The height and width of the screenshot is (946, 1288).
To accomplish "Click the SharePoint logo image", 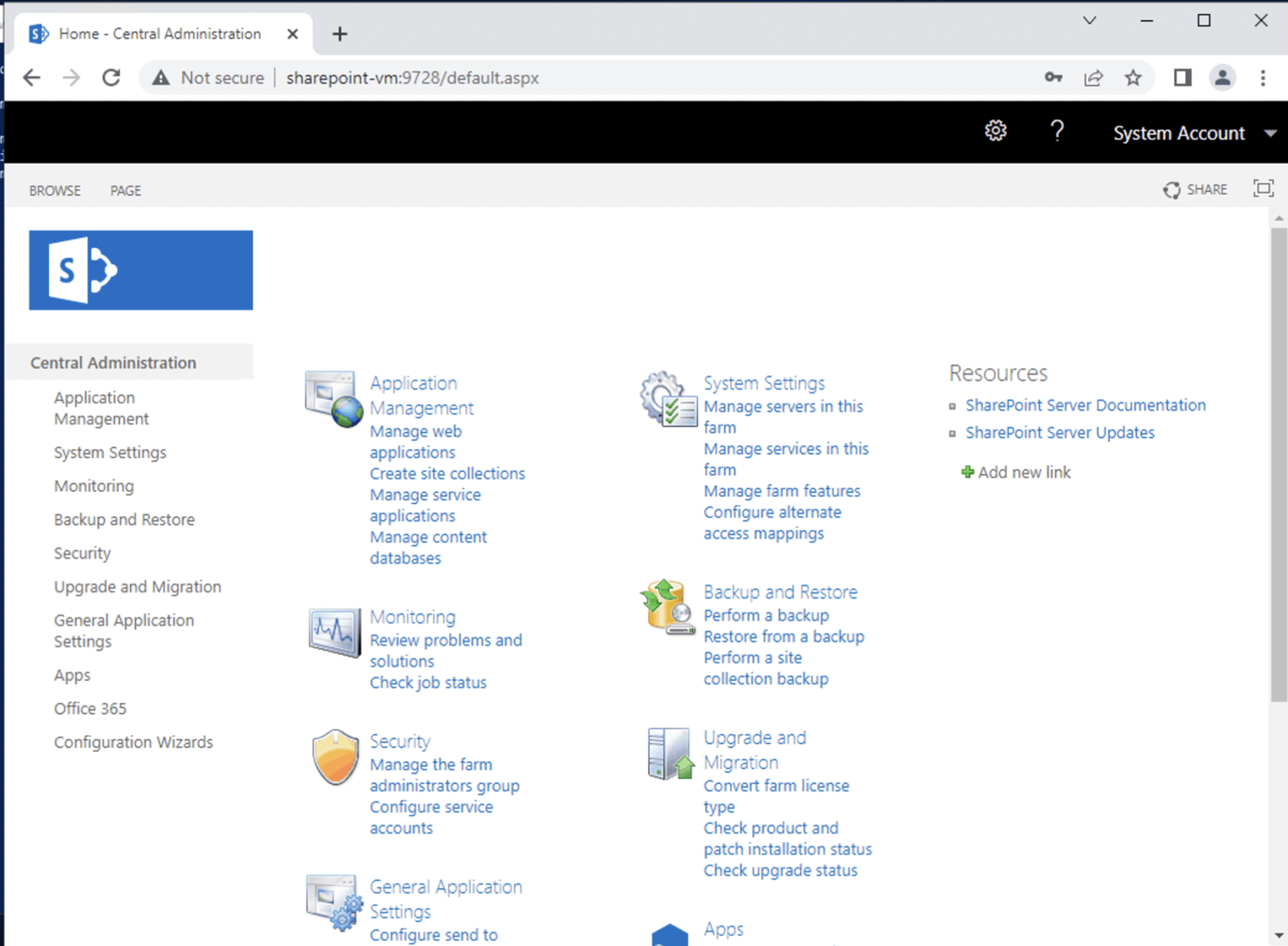I will click(x=141, y=270).
